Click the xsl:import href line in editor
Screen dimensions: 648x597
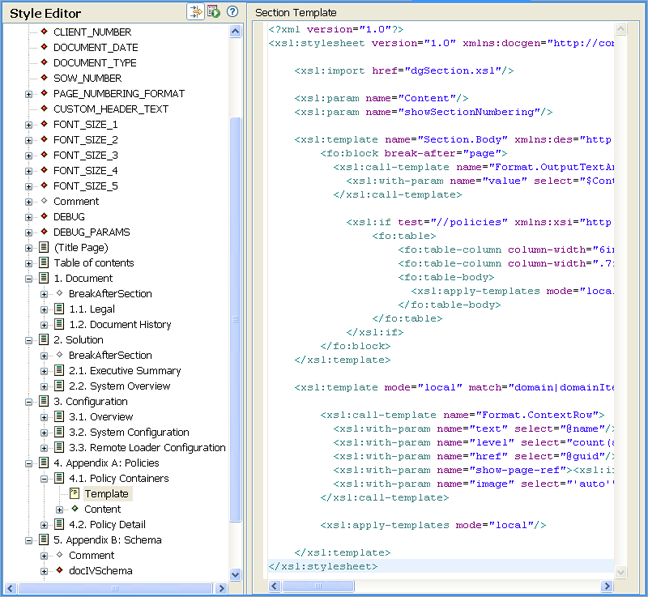click(x=404, y=71)
